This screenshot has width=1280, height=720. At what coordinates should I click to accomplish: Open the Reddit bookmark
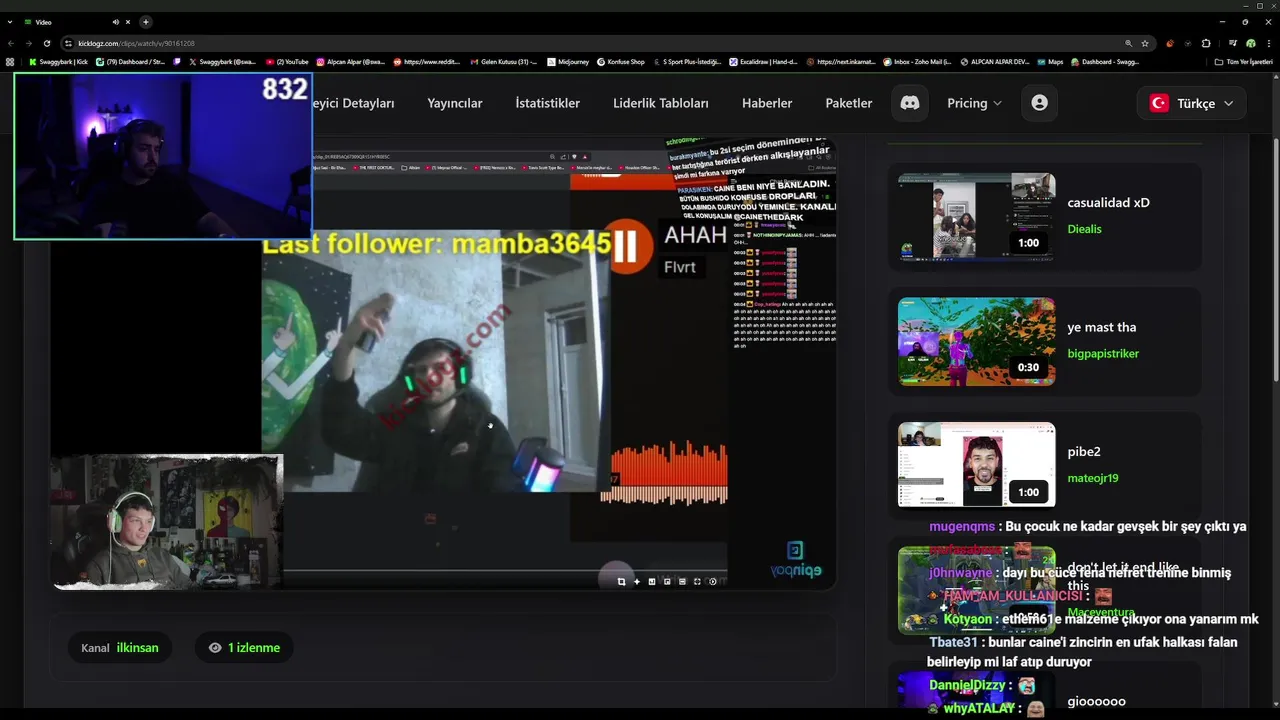pos(427,62)
